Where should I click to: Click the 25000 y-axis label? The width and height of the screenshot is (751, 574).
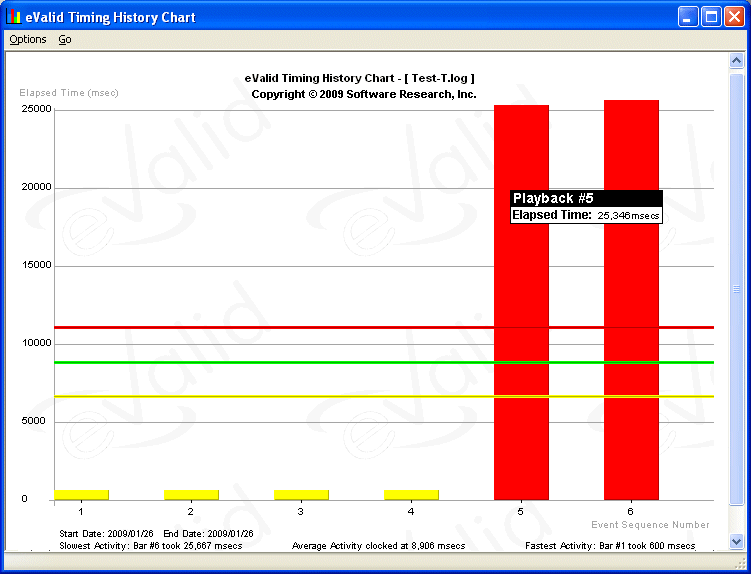(36, 109)
